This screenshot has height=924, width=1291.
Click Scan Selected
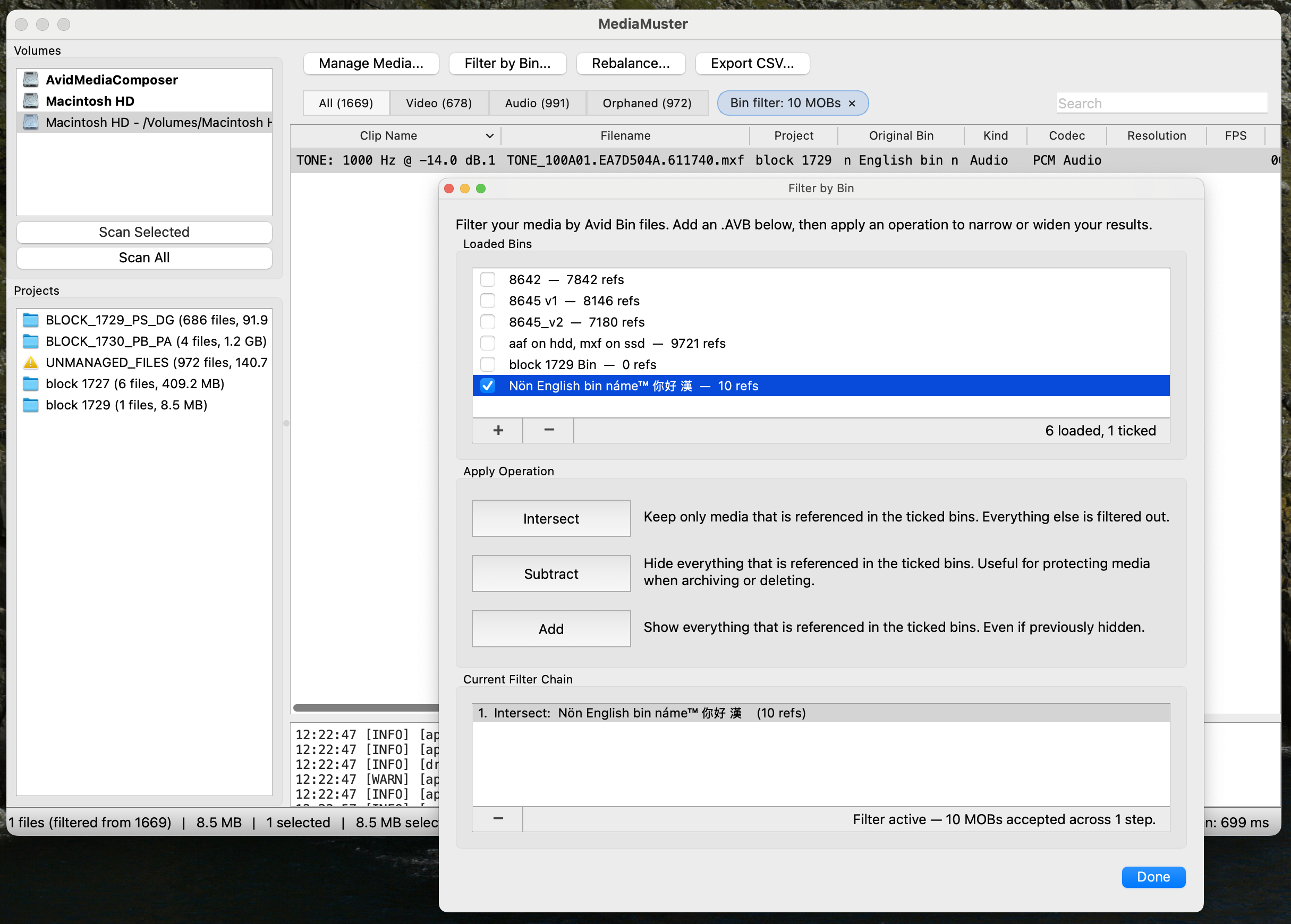point(144,232)
